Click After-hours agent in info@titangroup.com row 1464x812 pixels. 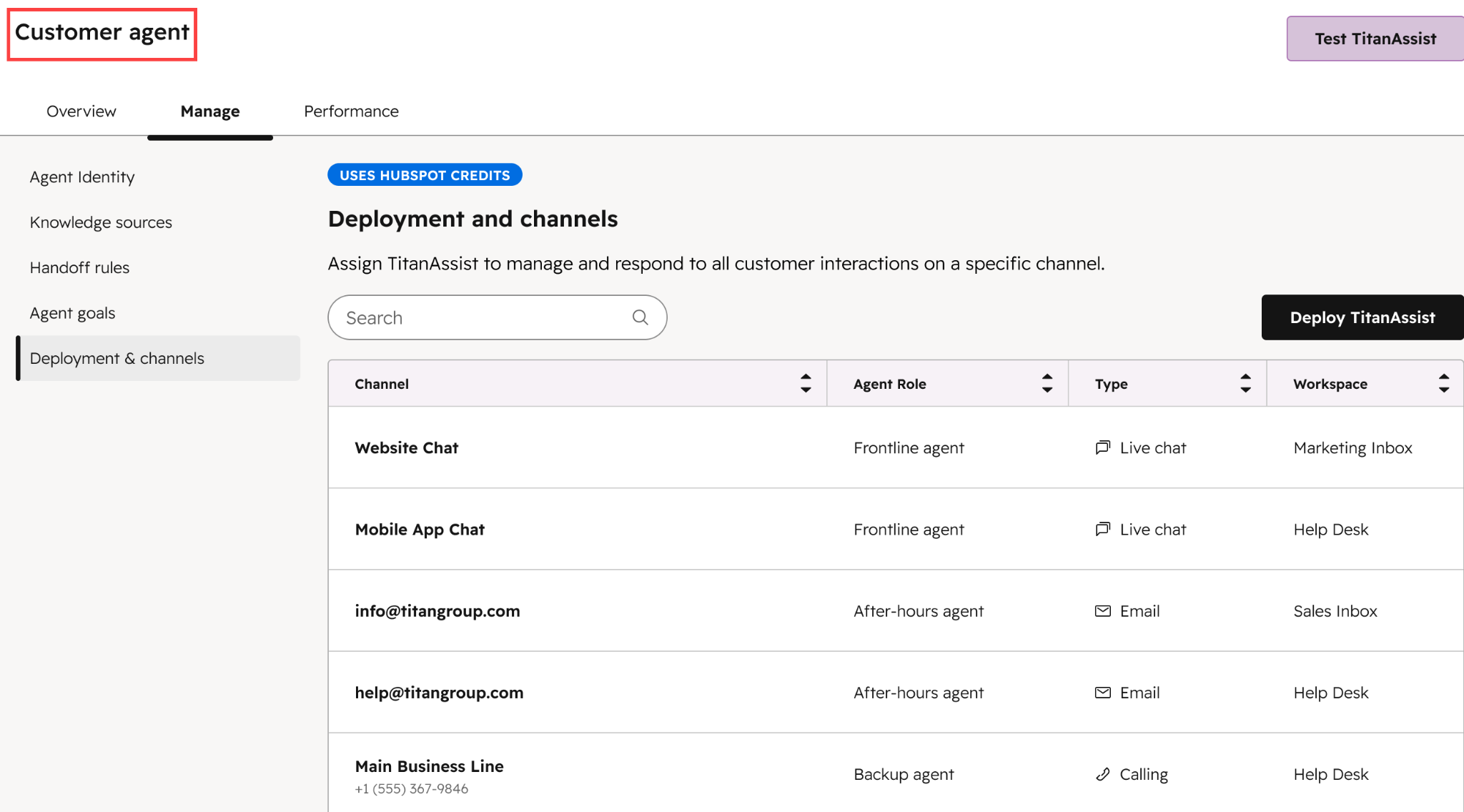919,611
